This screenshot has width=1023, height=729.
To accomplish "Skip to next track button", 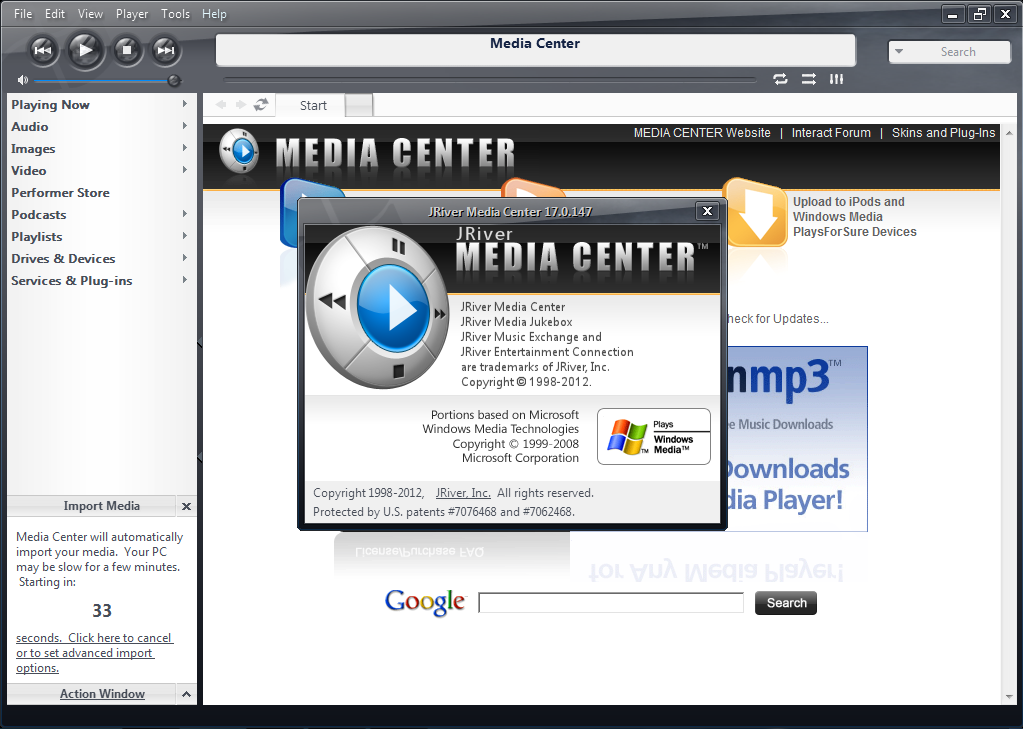I will point(166,50).
